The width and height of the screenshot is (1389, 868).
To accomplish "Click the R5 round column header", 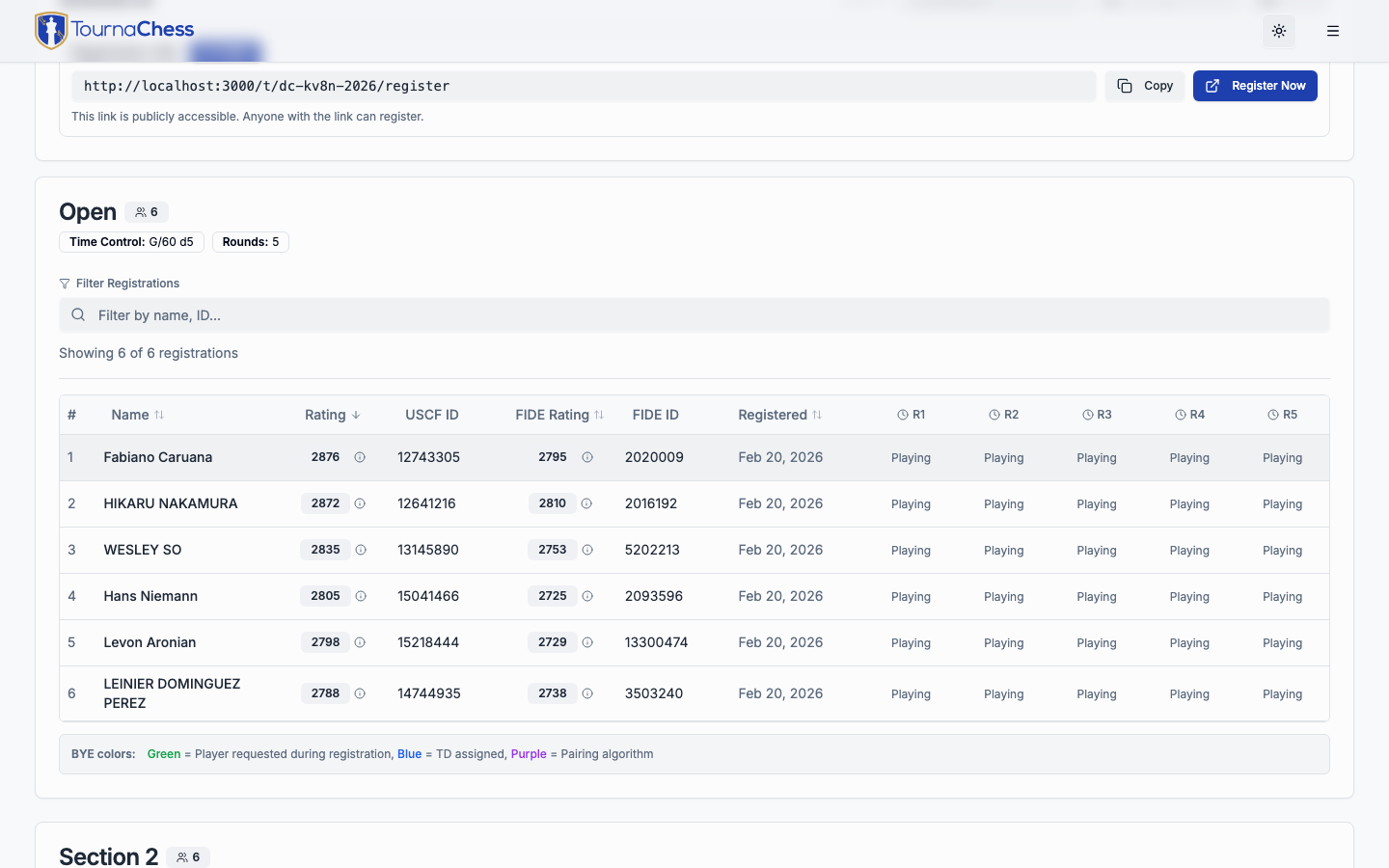I will pyautogui.click(x=1282, y=415).
